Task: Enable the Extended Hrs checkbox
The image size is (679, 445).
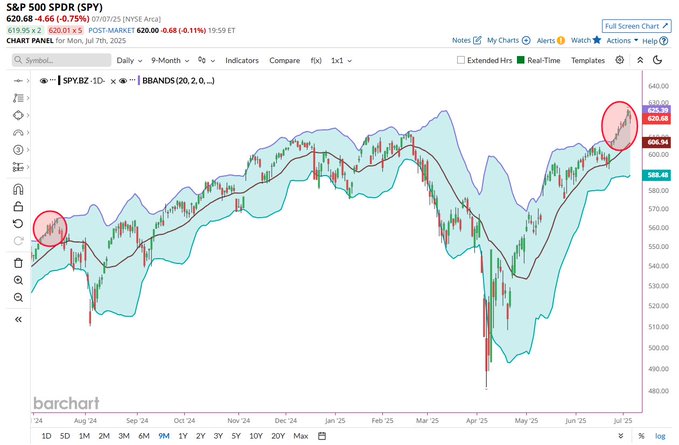Action: point(461,60)
